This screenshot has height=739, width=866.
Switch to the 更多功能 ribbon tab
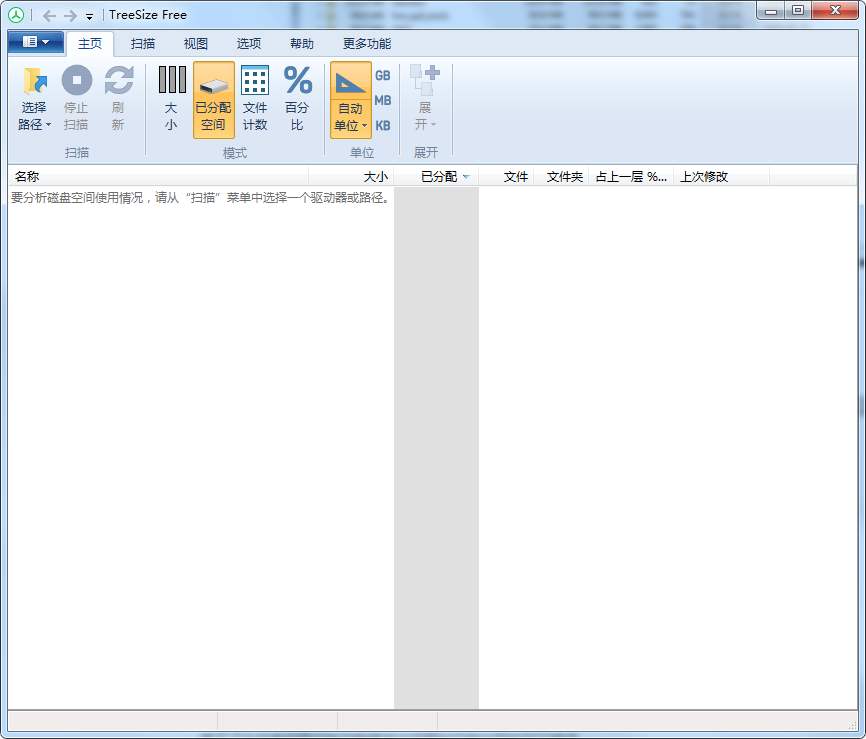click(x=367, y=44)
